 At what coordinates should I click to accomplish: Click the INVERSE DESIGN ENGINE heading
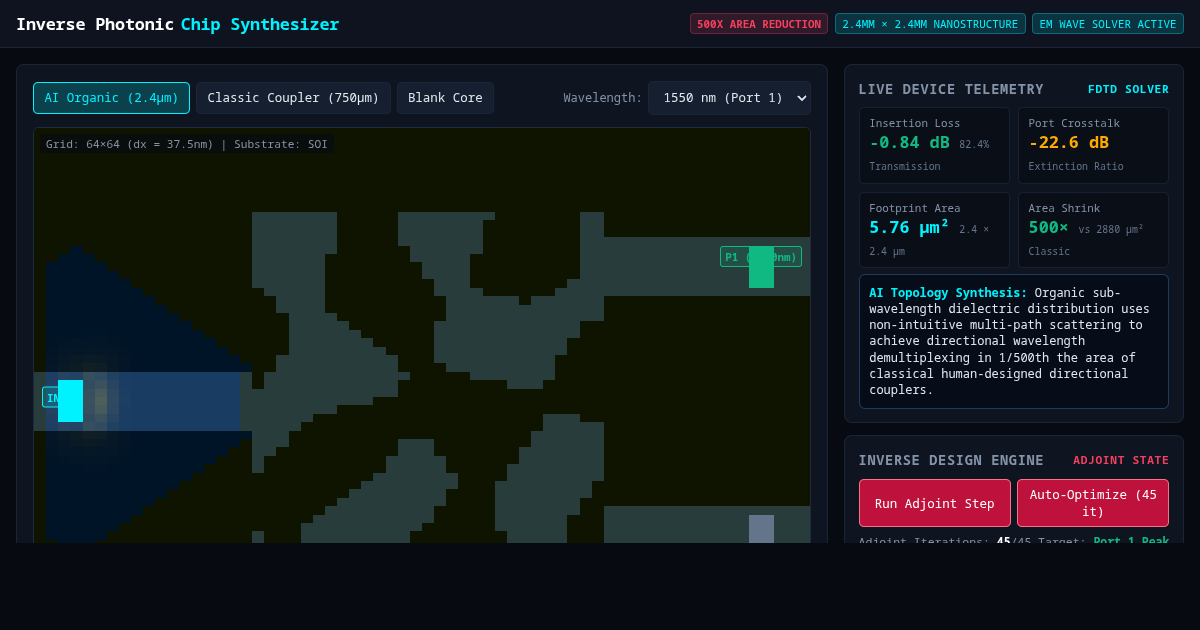coord(951,461)
